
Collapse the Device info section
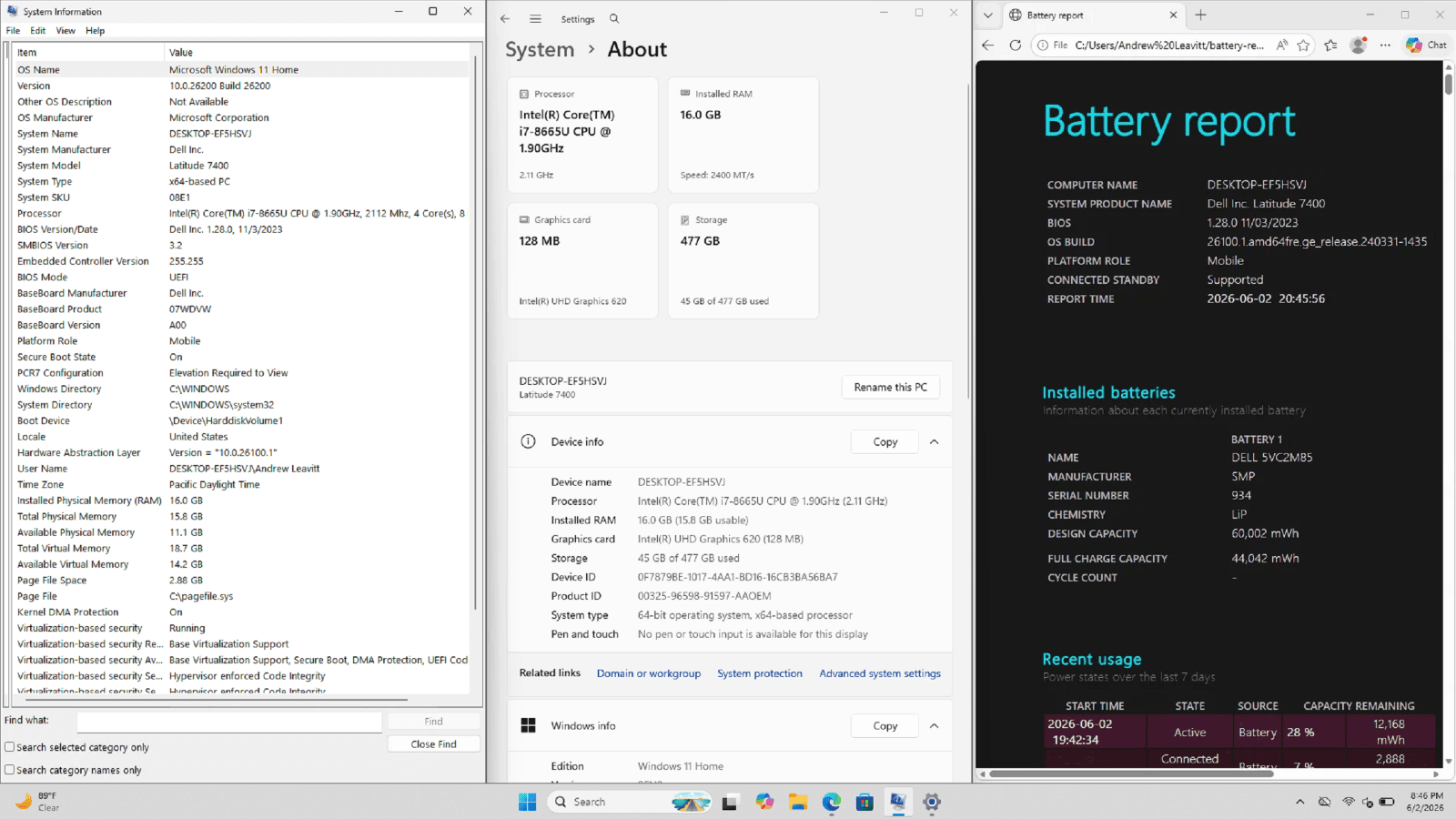[x=934, y=441]
